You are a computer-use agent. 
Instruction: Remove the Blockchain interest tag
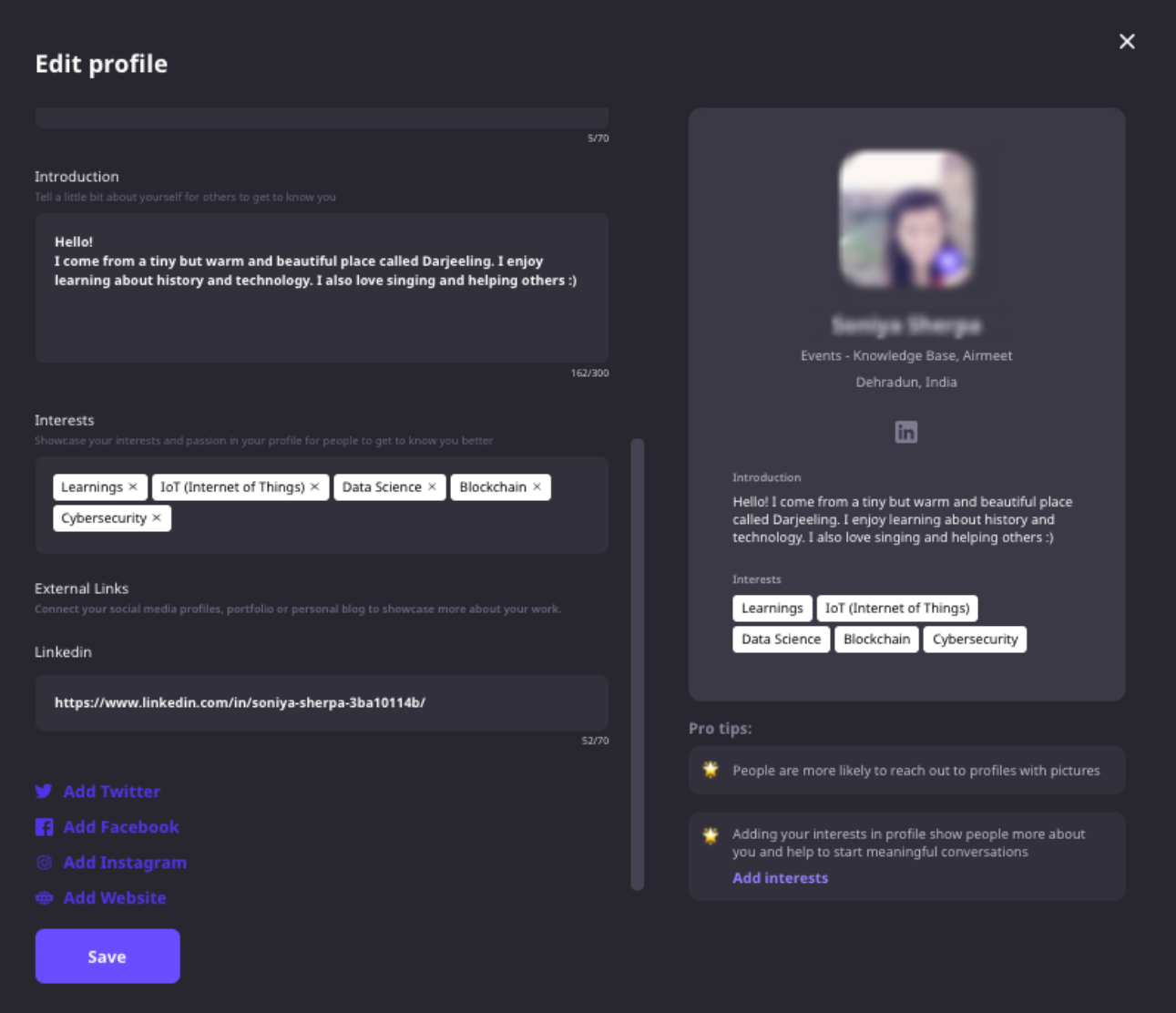click(537, 487)
